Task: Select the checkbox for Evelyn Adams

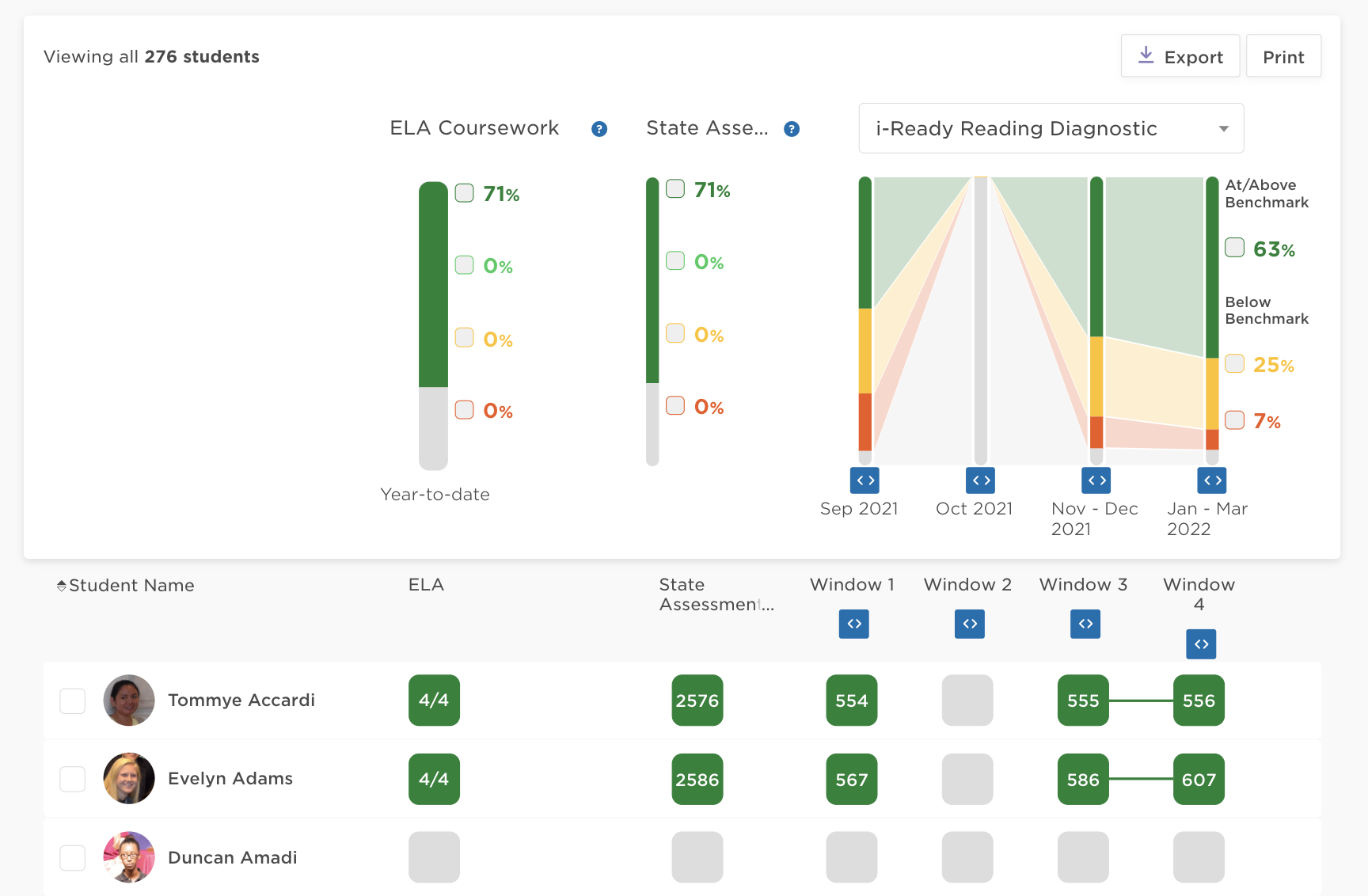Action: (72, 779)
